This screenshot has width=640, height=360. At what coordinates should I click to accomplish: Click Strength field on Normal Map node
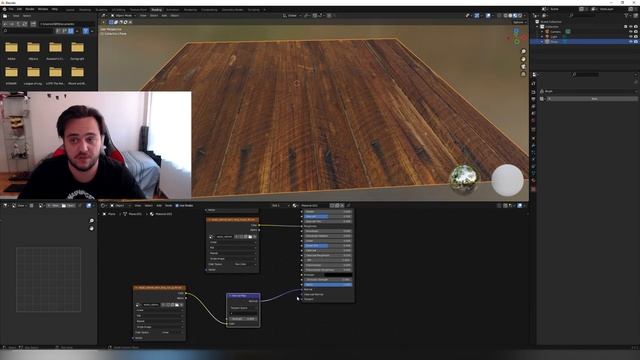click(243, 318)
